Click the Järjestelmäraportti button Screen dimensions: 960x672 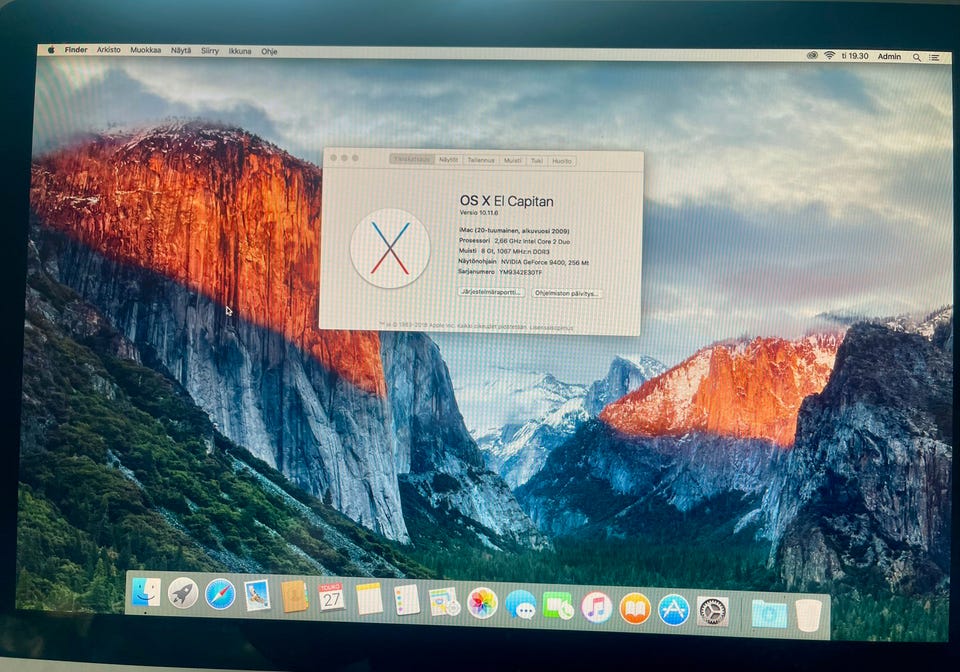click(491, 292)
